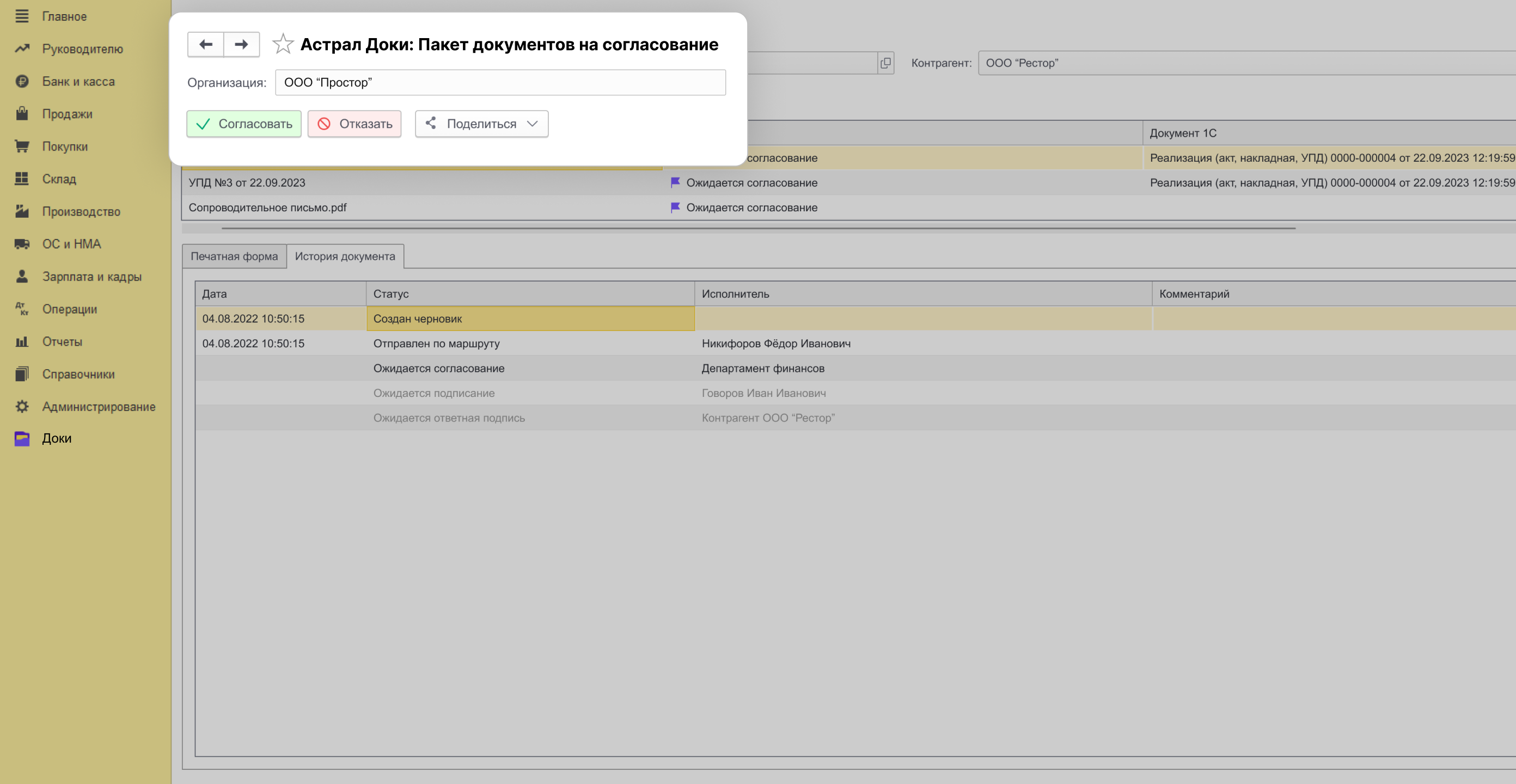
Task: Click the forward arrow navigation button
Action: (x=241, y=44)
